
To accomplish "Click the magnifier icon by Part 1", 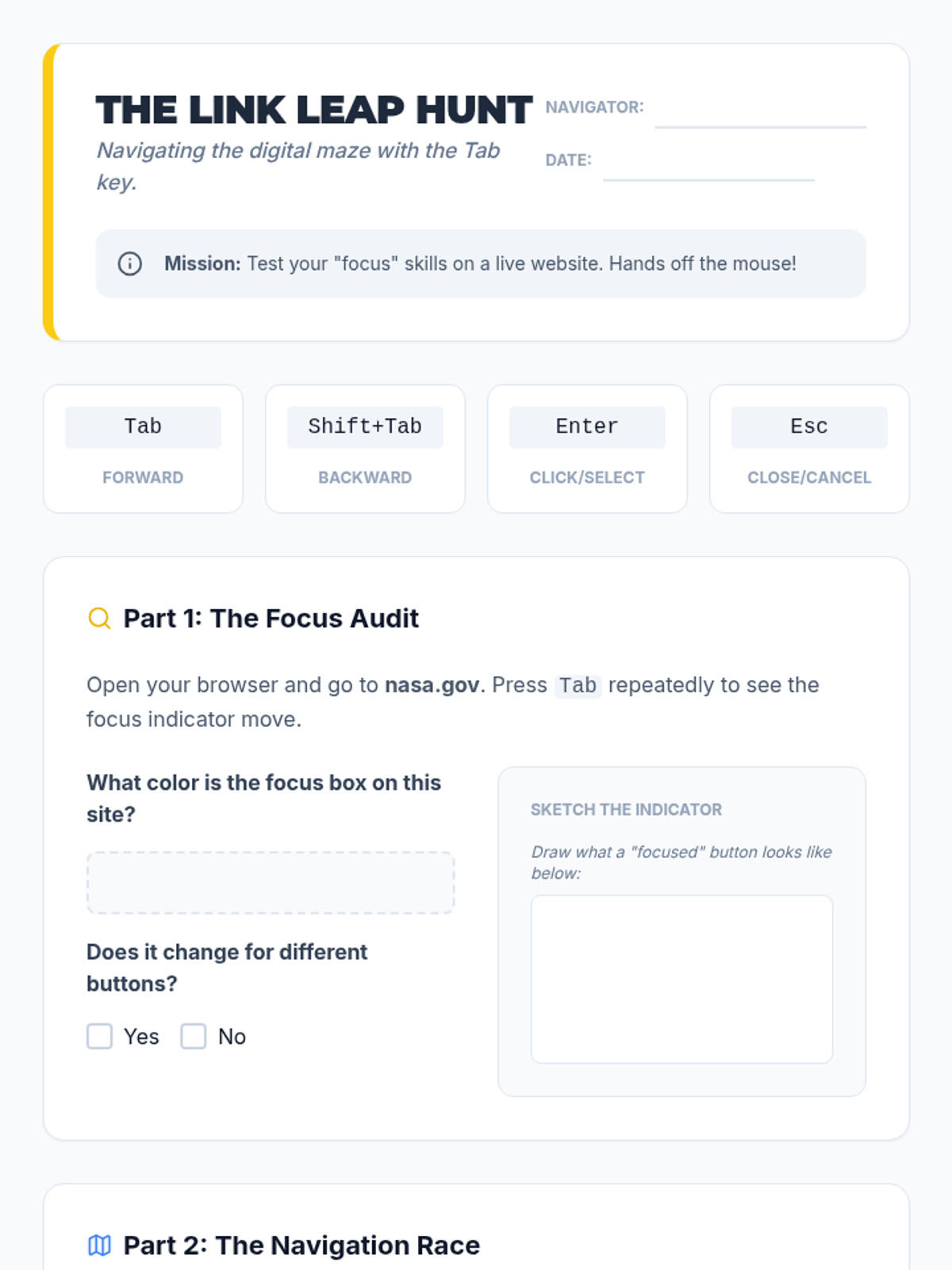I will 99,618.
